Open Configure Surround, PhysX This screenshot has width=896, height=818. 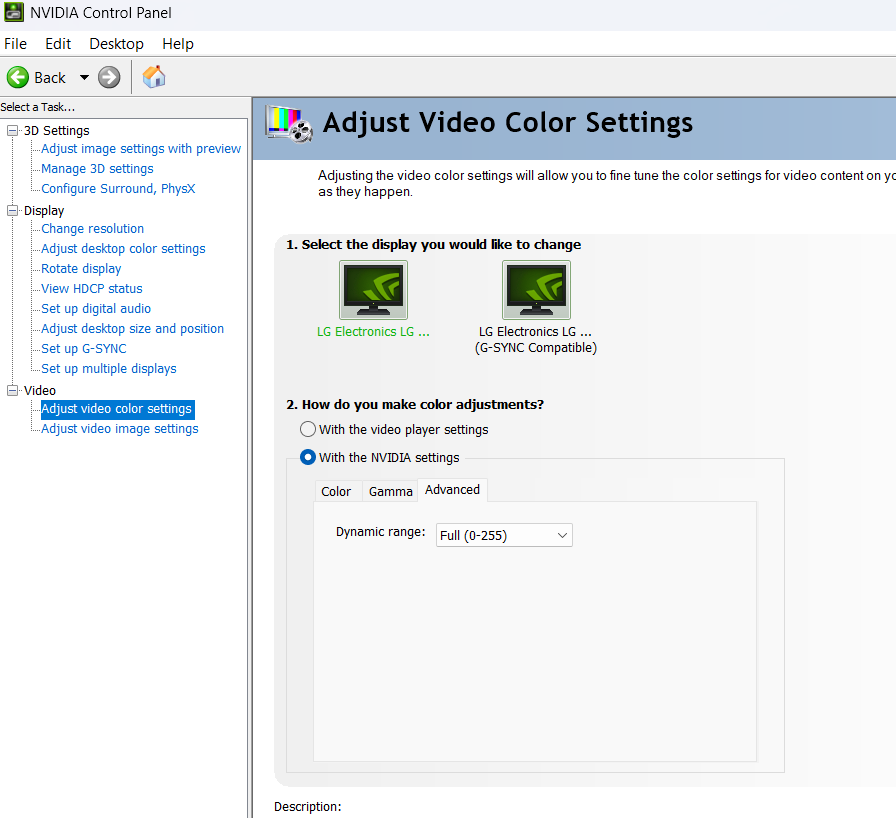pos(118,189)
